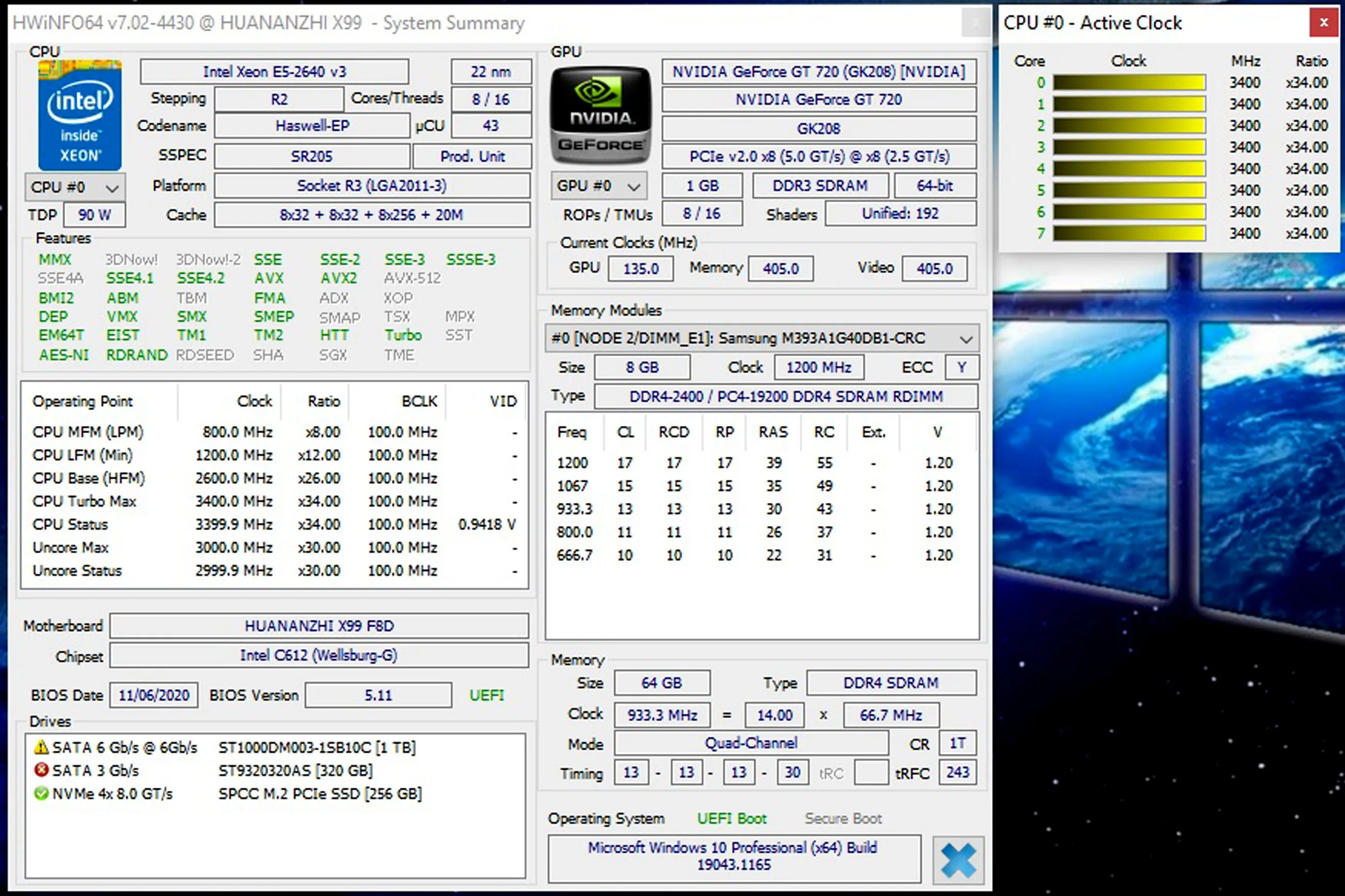Viewport: 1345px width, 896px height.
Task: Click the Intel Xeon E5-2640 v3 name field
Action: 274,72
